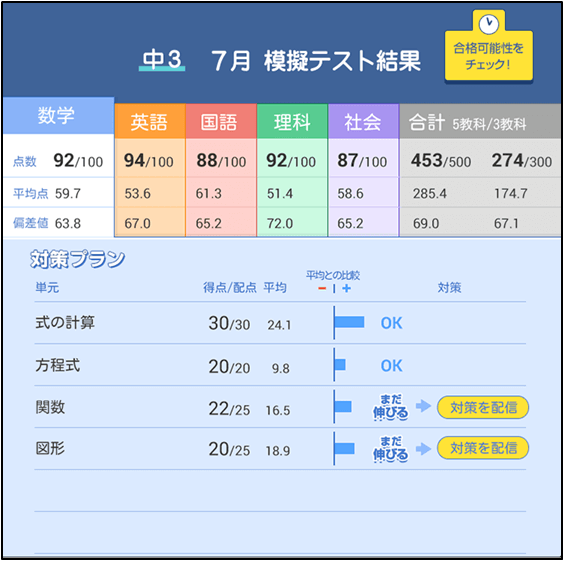Click the まだ伸びる badge for 図形
564x561 pixels.
point(391,448)
